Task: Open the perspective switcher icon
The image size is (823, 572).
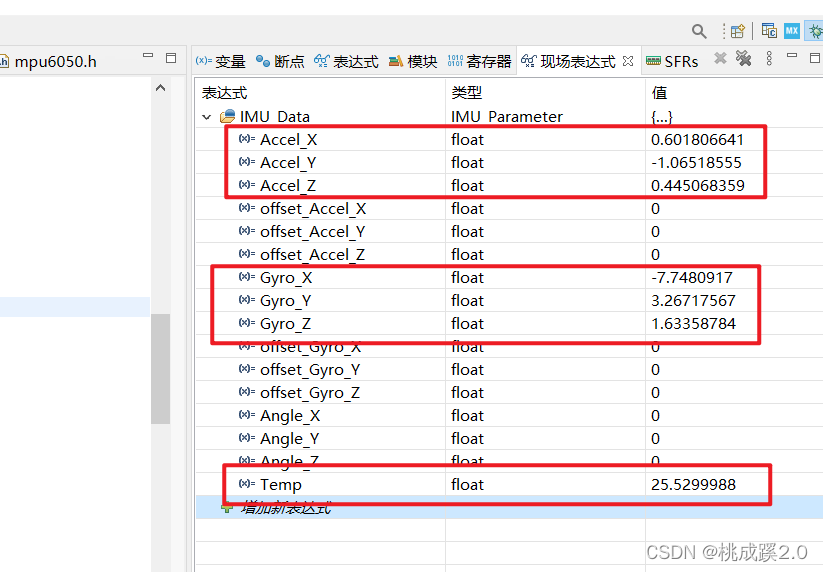Action: pyautogui.click(x=737, y=31)
